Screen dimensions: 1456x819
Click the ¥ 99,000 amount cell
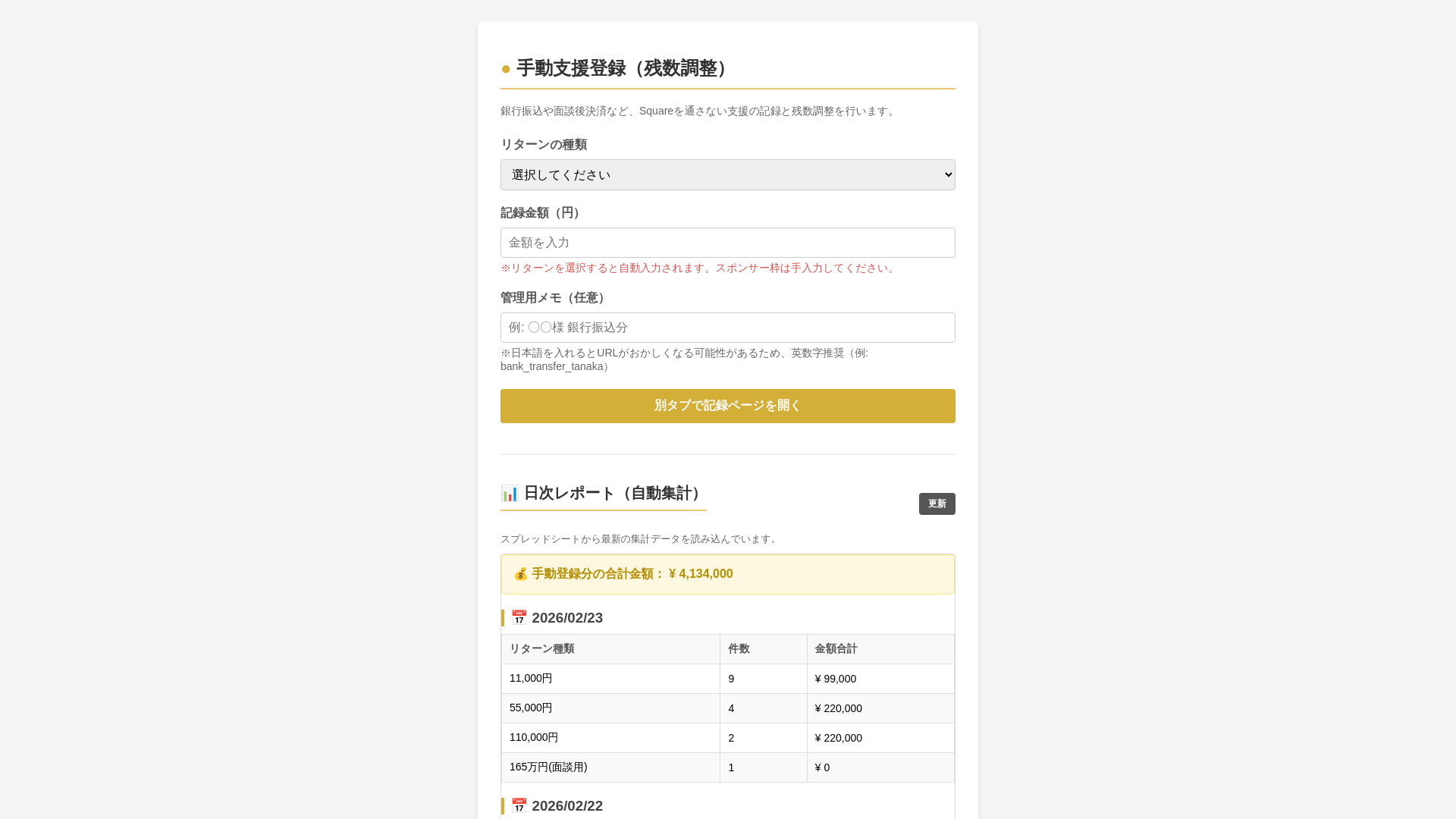880,679
